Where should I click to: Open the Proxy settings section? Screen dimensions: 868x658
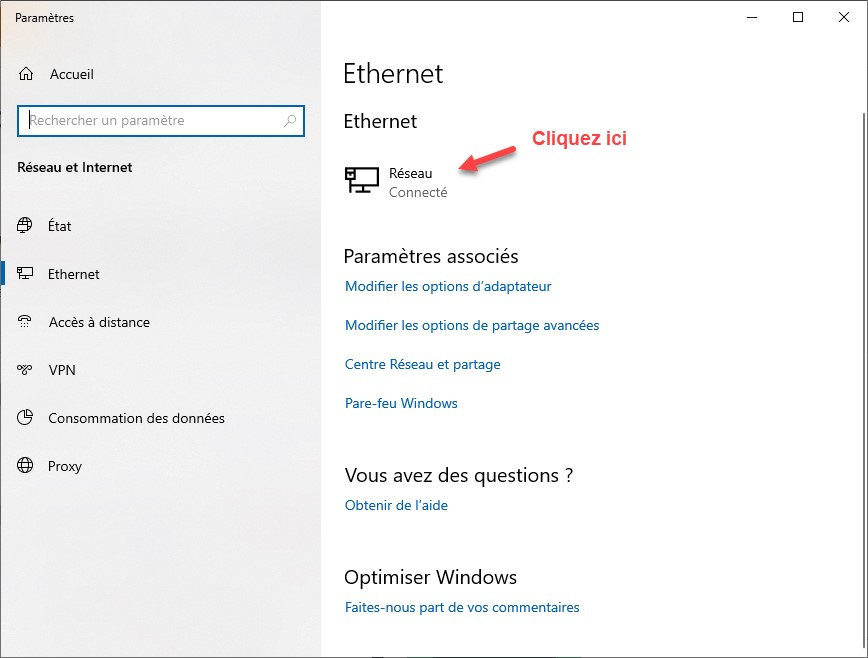(x=65, y=466)
